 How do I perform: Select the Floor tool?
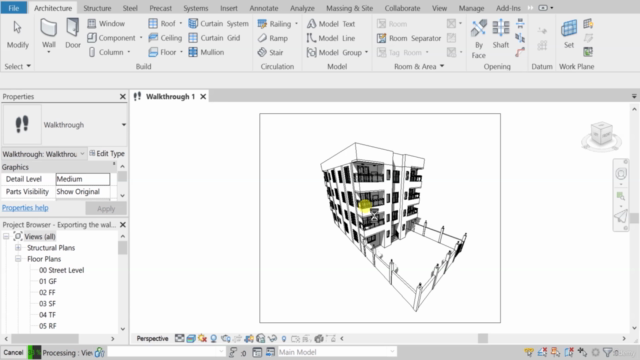pos(162,52)
